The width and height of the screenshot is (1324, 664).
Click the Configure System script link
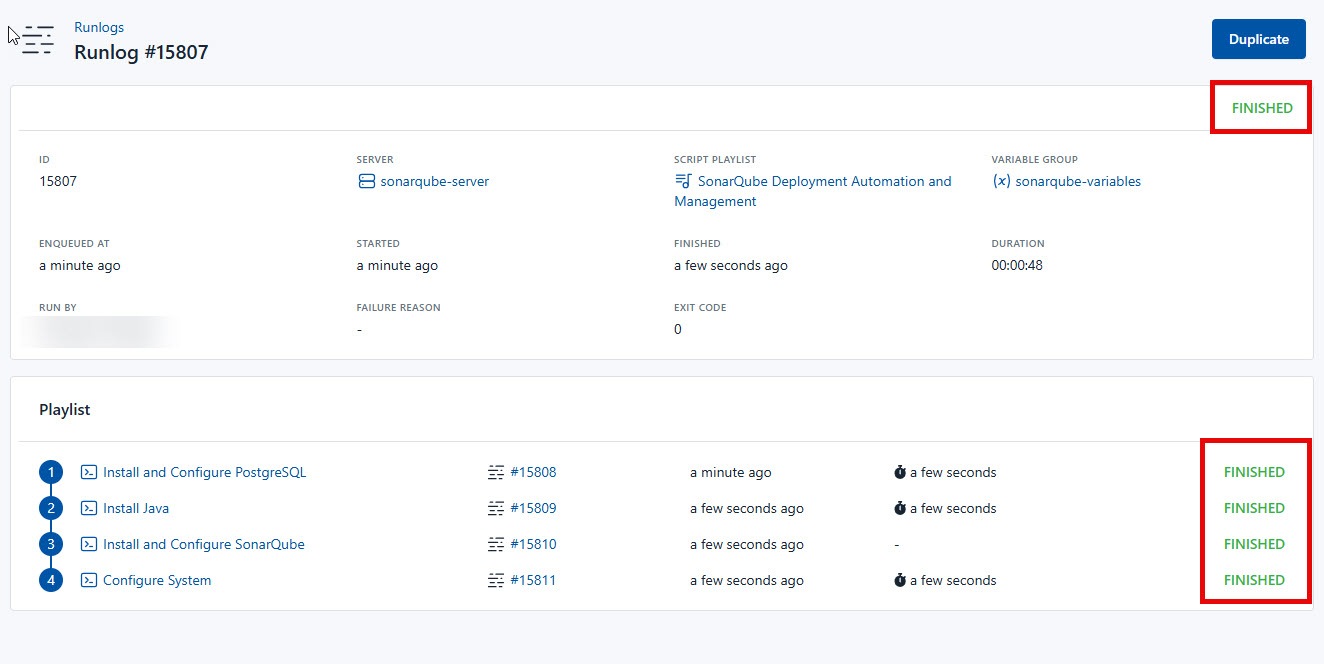click(157, 580)
